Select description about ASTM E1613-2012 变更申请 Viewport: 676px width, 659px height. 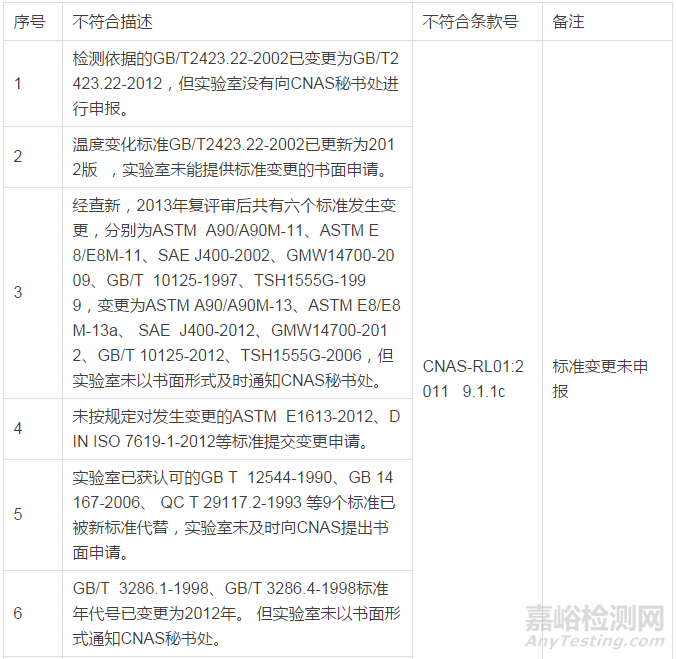[x=235, y=428]
